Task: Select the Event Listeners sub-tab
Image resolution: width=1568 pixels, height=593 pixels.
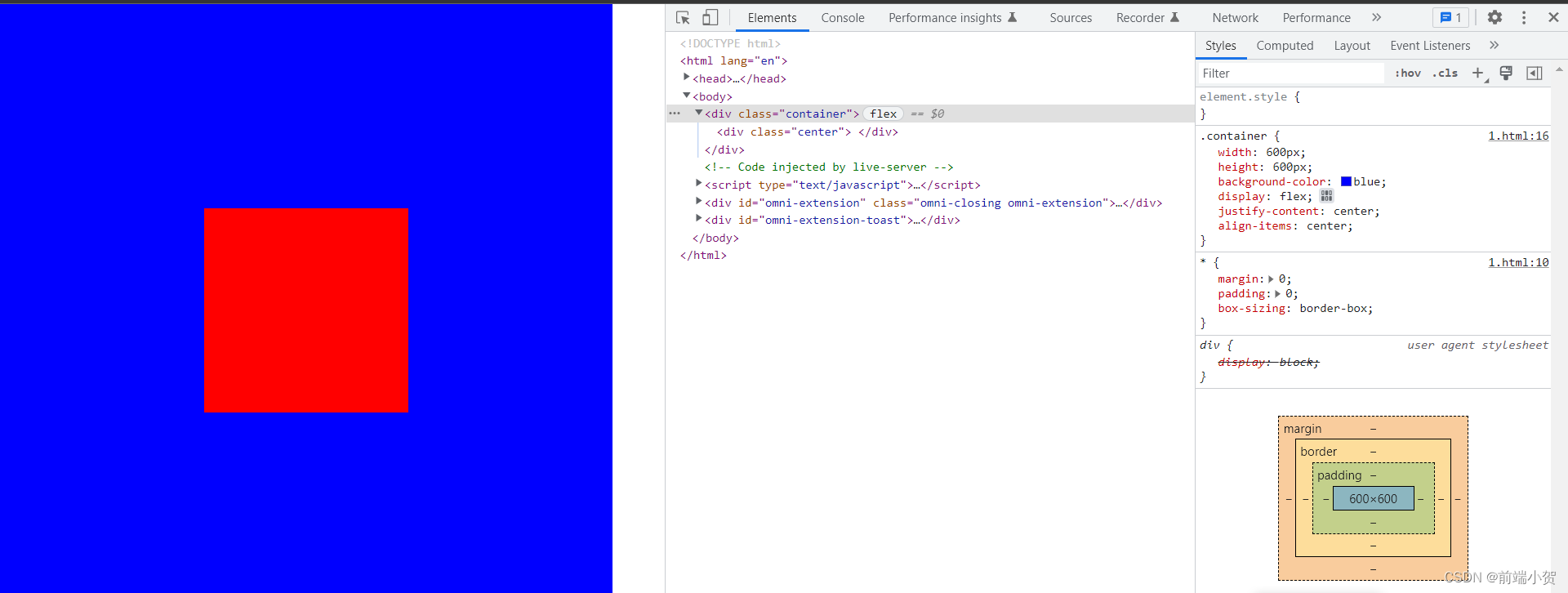Action: pos(1430,46)
